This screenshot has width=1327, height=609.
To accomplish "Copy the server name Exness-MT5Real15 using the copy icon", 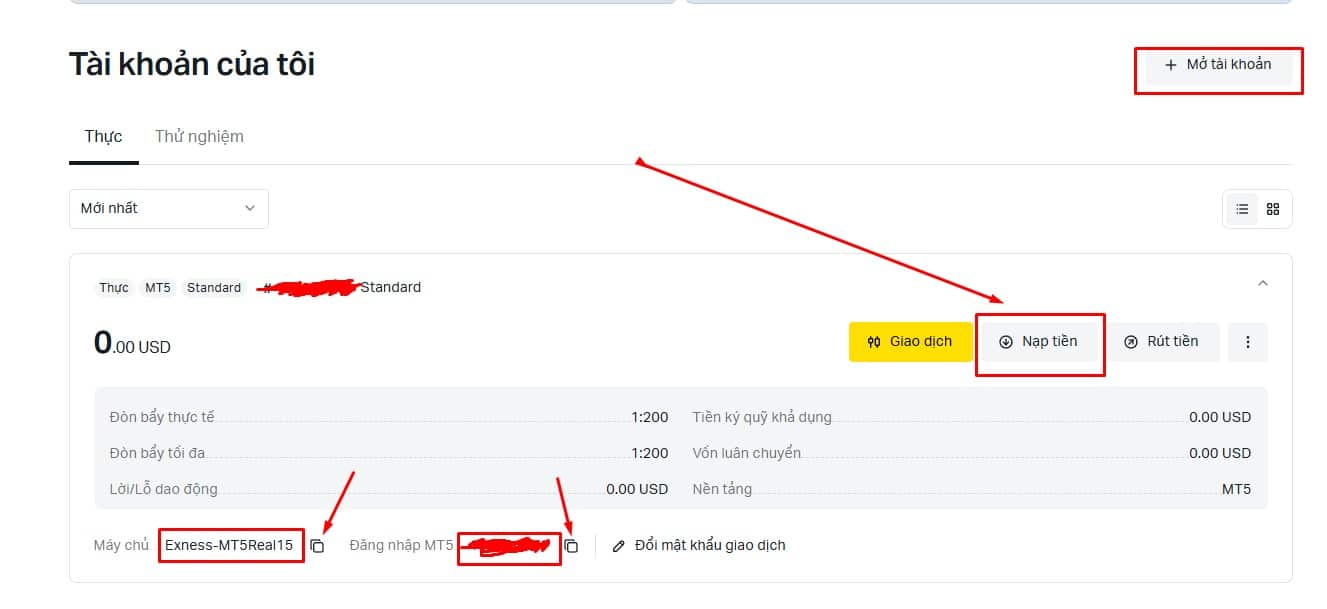I will (317, 546).
